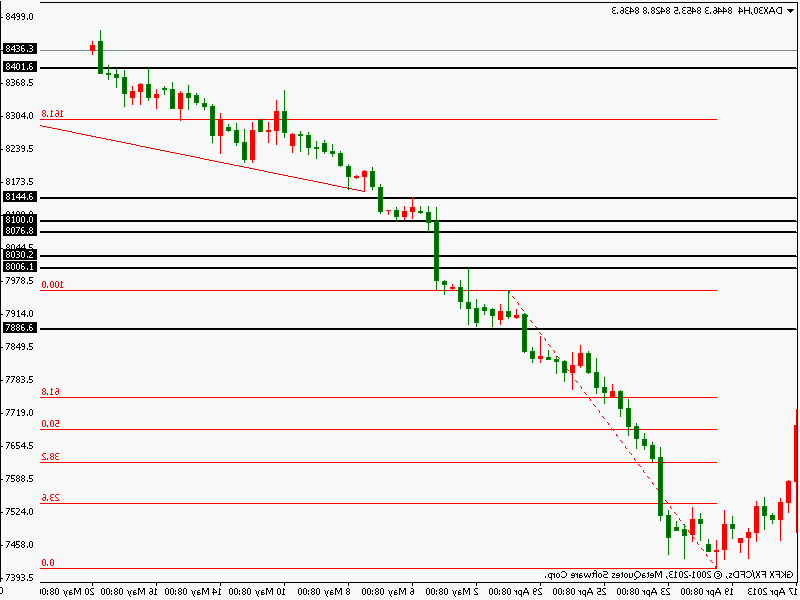The width and height of the screenshot is (800, 600).
Task: Click the 25 Apr 08:00 time label
Action: [578, 592]
